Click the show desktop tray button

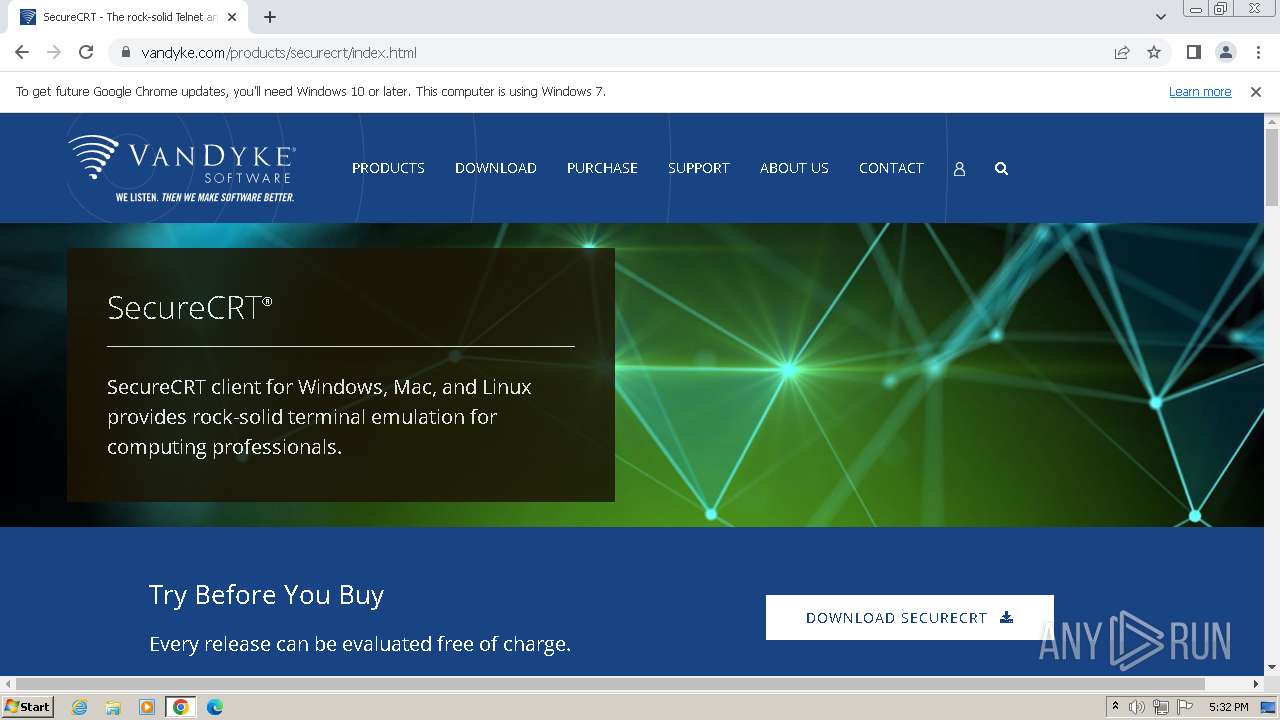[x=1268, y=707]
